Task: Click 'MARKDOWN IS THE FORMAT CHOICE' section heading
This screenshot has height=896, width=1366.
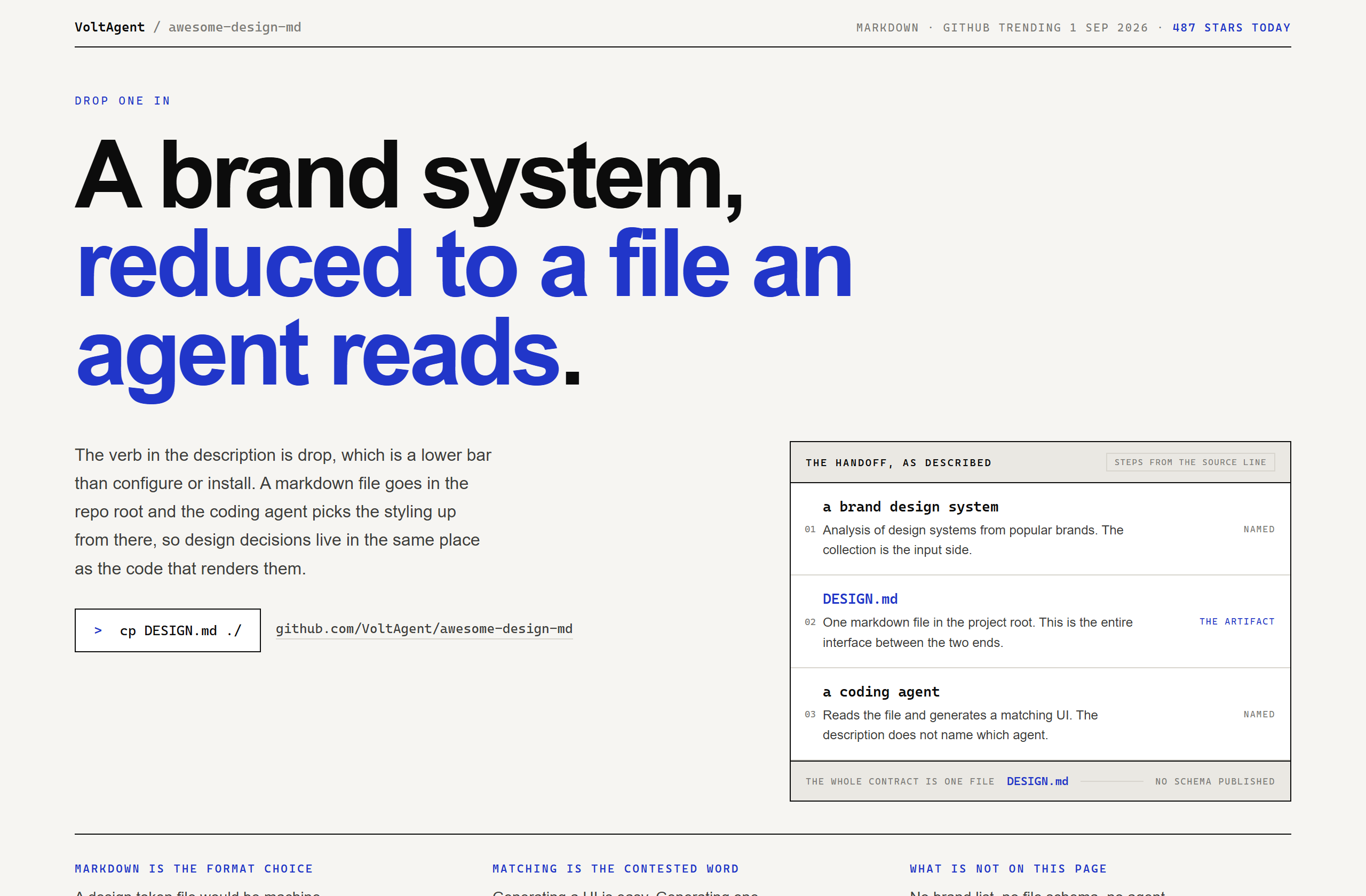Action: pyautogui.click(x=194, y=868)
